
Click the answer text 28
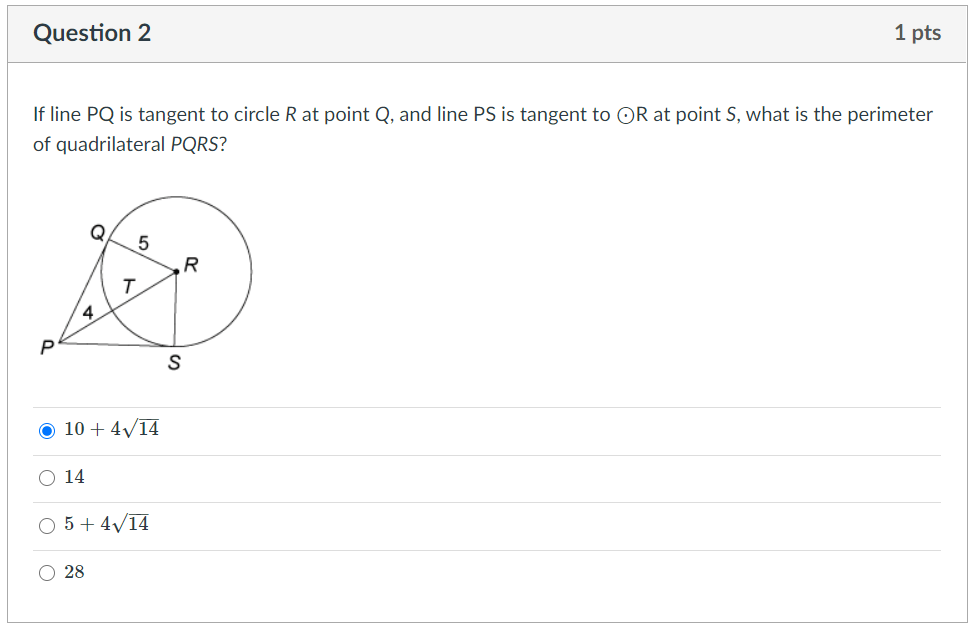[74, 572]
